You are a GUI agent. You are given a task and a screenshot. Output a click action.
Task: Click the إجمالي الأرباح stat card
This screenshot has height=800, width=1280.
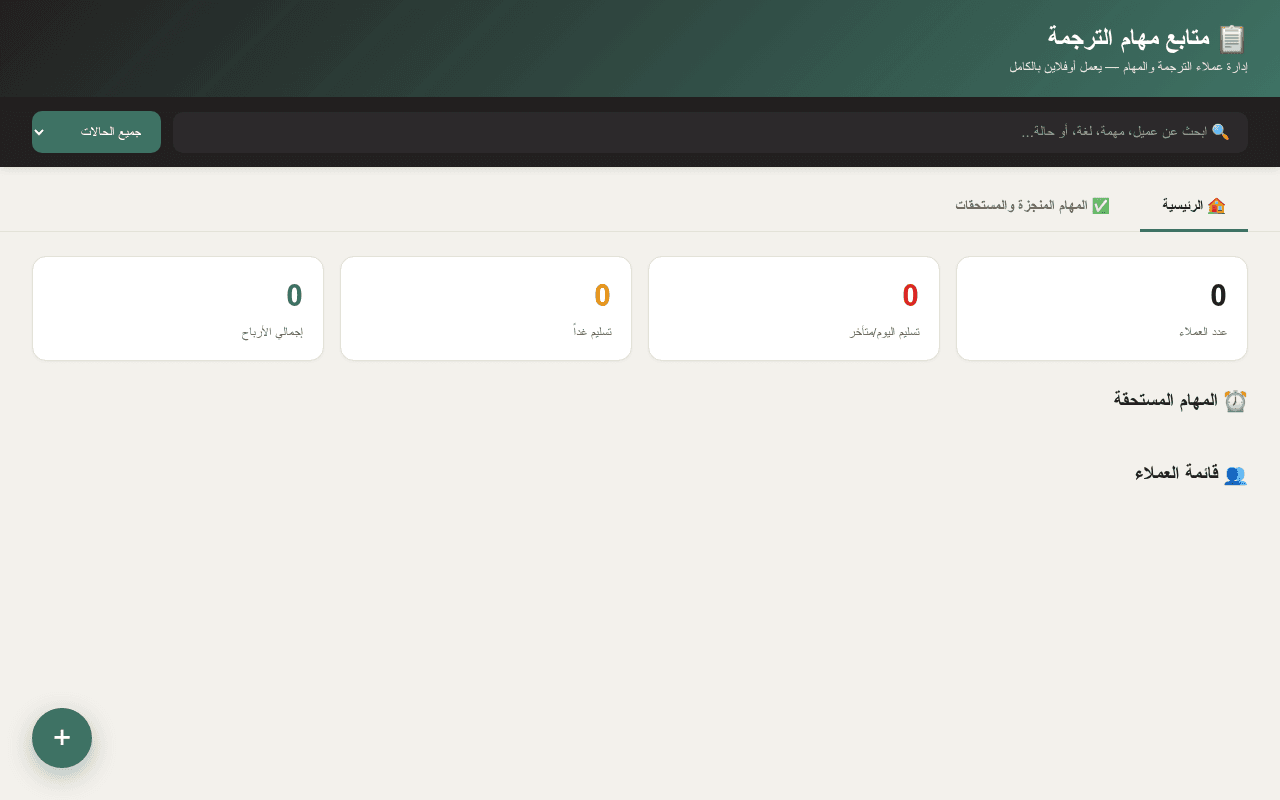[178, 308]
